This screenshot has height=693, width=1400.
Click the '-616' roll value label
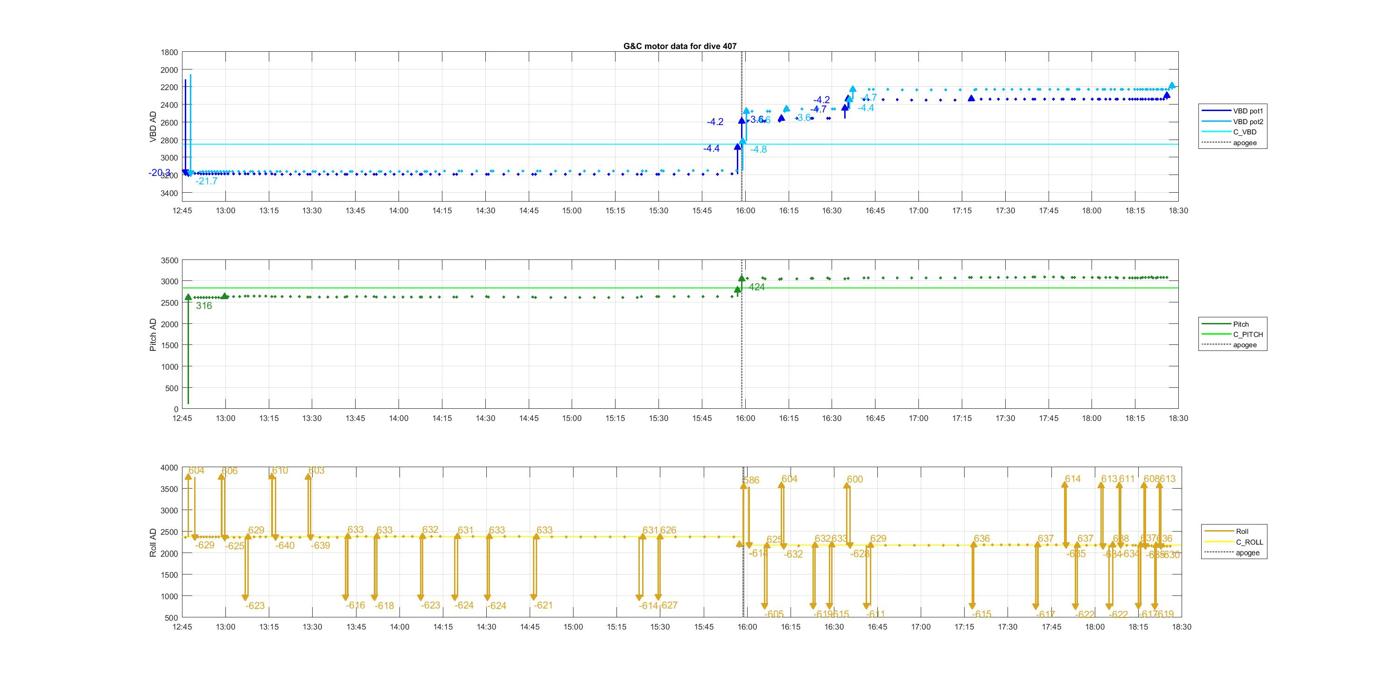coord(356,605)
